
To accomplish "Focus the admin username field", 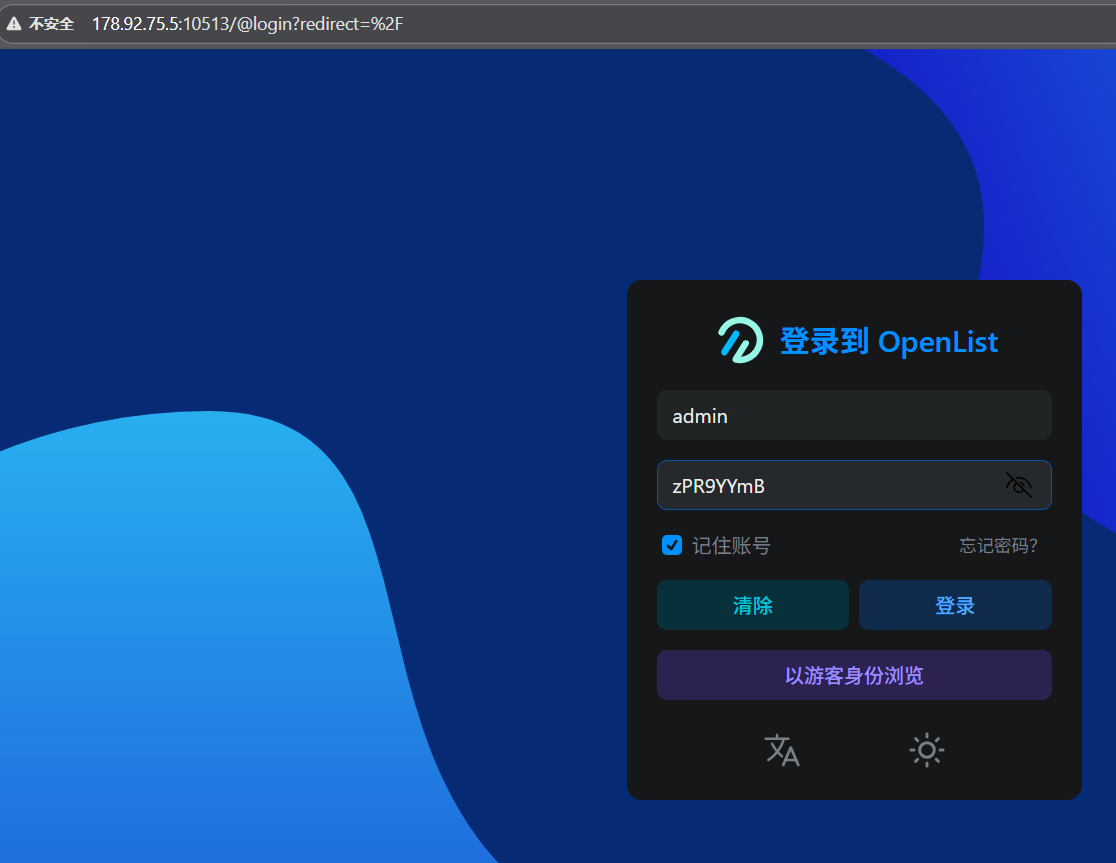I will click(x=854, y=415).
